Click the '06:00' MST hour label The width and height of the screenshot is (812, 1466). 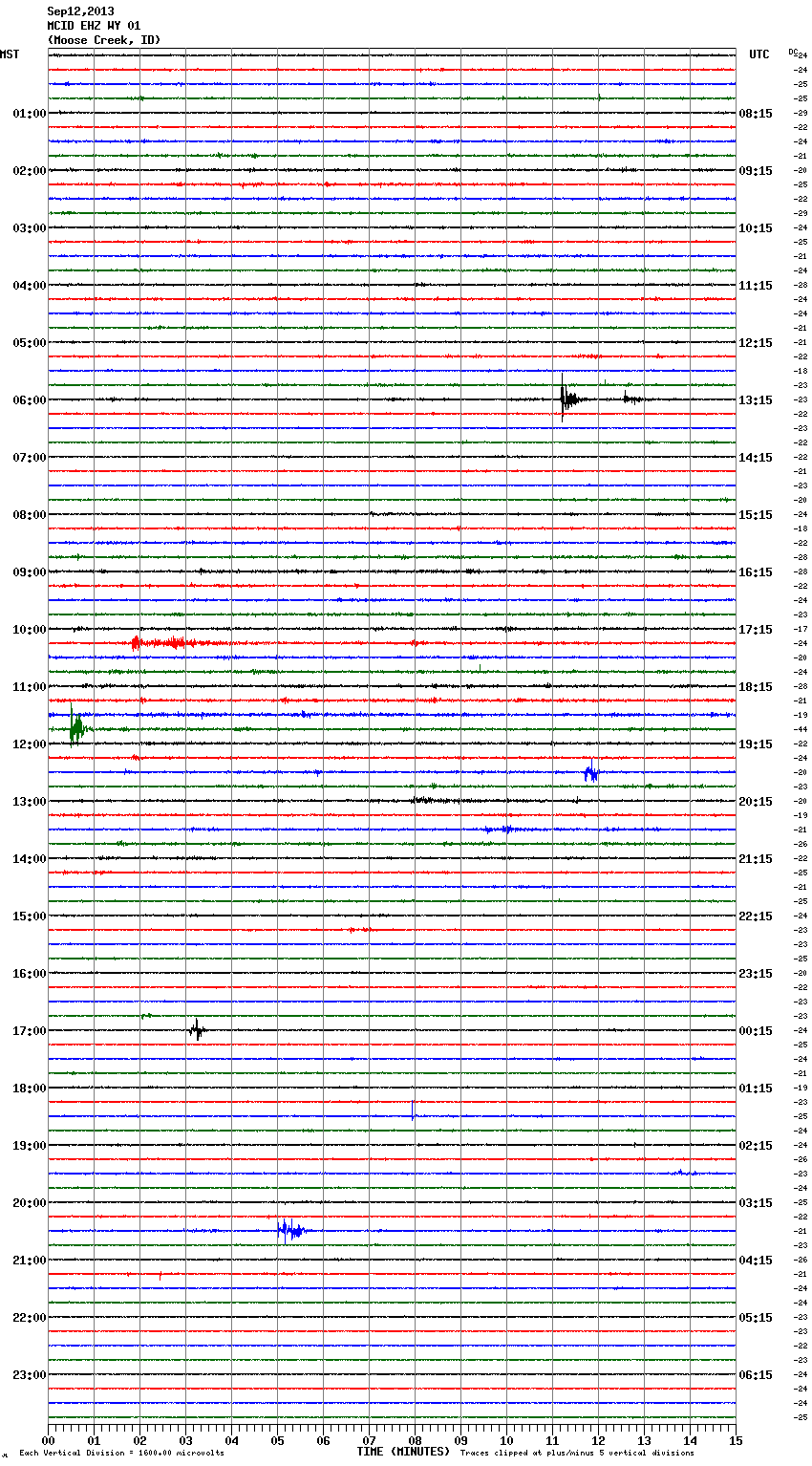30,399
